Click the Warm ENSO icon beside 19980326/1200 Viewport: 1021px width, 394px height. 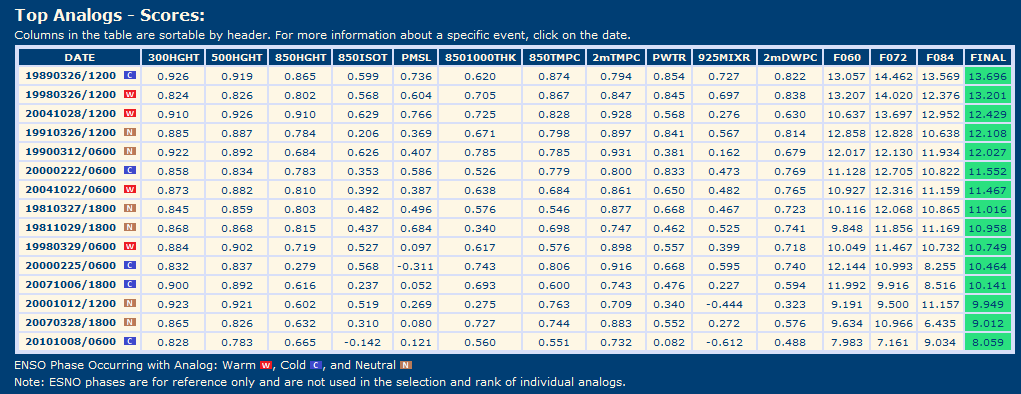(129, 94)
